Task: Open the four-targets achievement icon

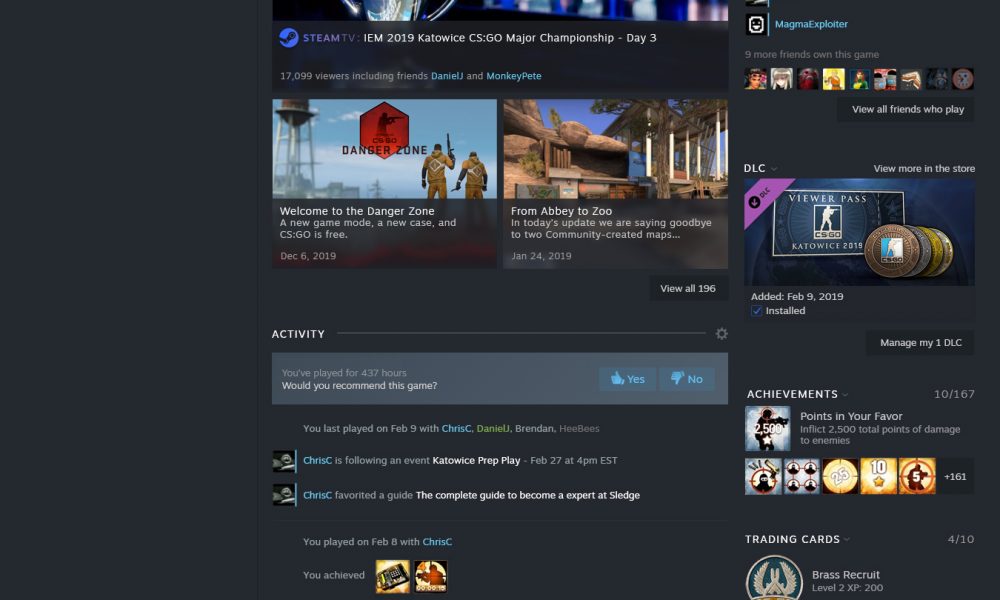Action: click(x=802, y=476)
